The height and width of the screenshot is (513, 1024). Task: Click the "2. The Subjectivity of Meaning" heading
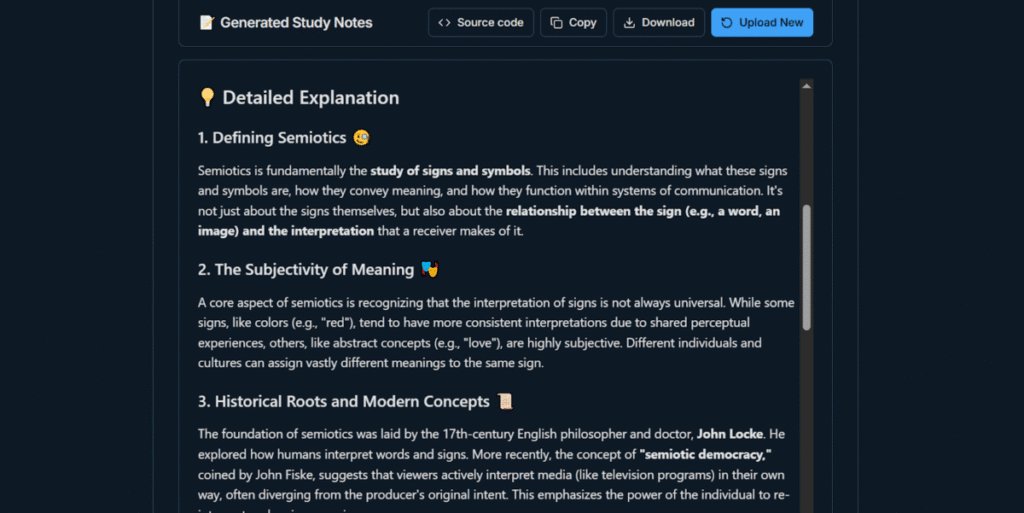pyautogui.click(x=306, y=270)
